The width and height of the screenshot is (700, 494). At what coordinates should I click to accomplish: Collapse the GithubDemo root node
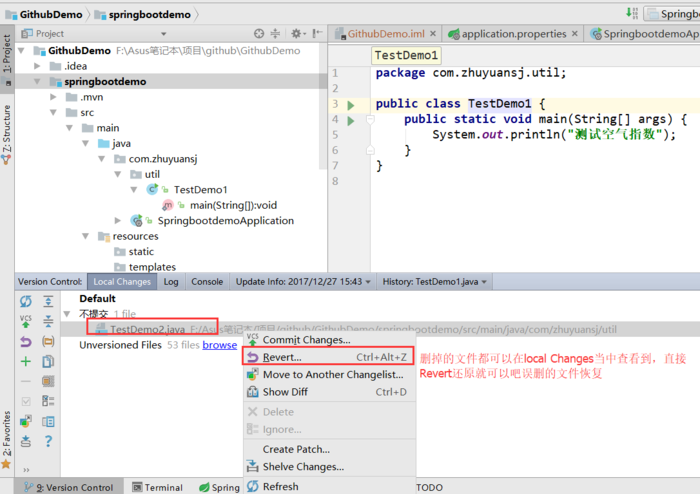coord(21,51)
